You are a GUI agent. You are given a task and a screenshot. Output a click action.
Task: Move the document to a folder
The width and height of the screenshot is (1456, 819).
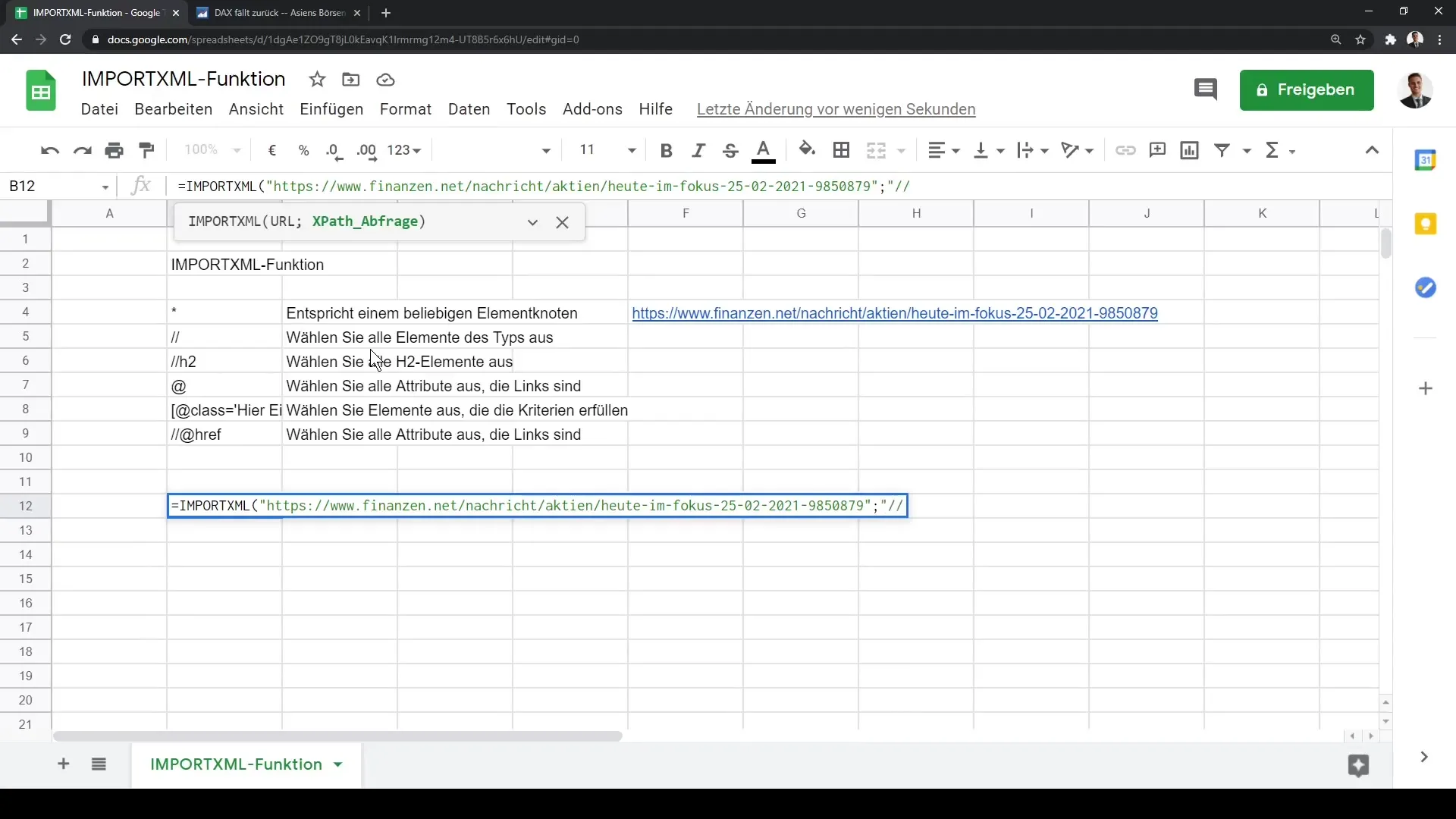350,80
